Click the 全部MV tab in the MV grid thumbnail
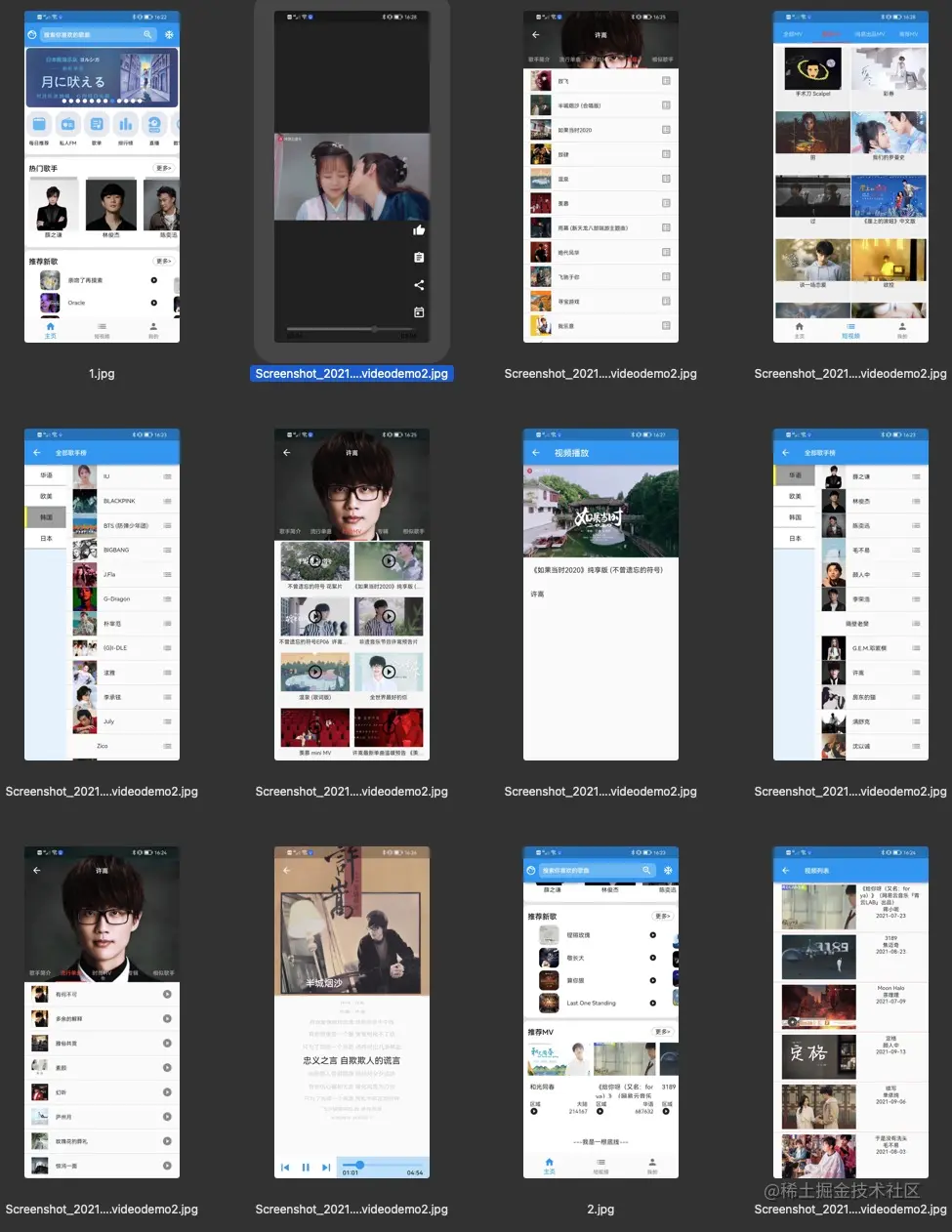This screenshot has height=1232, width=952. pos(793,34)
